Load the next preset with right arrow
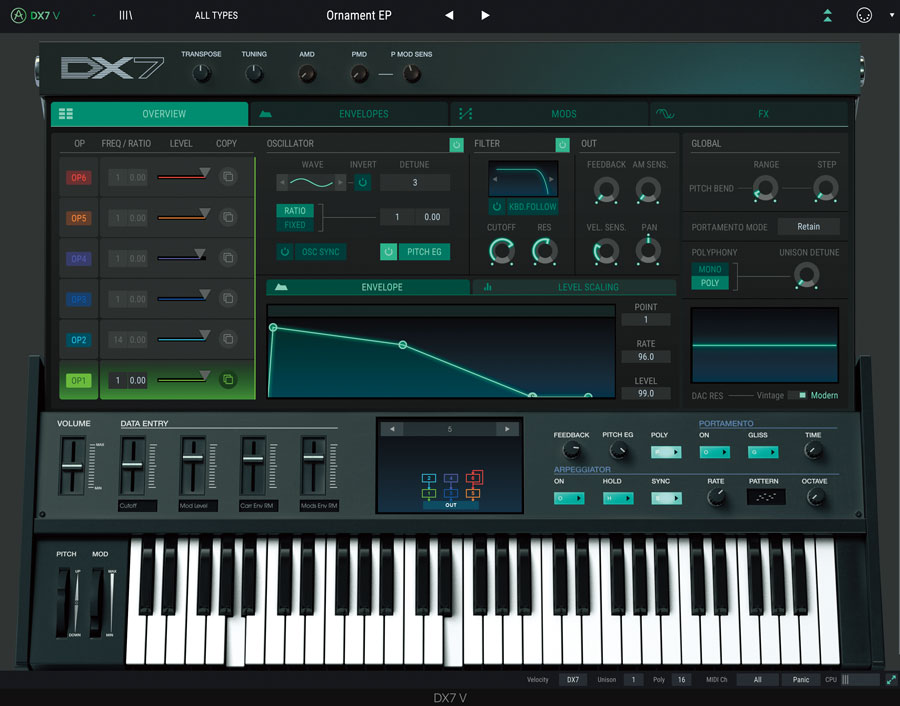 (485, 15)
